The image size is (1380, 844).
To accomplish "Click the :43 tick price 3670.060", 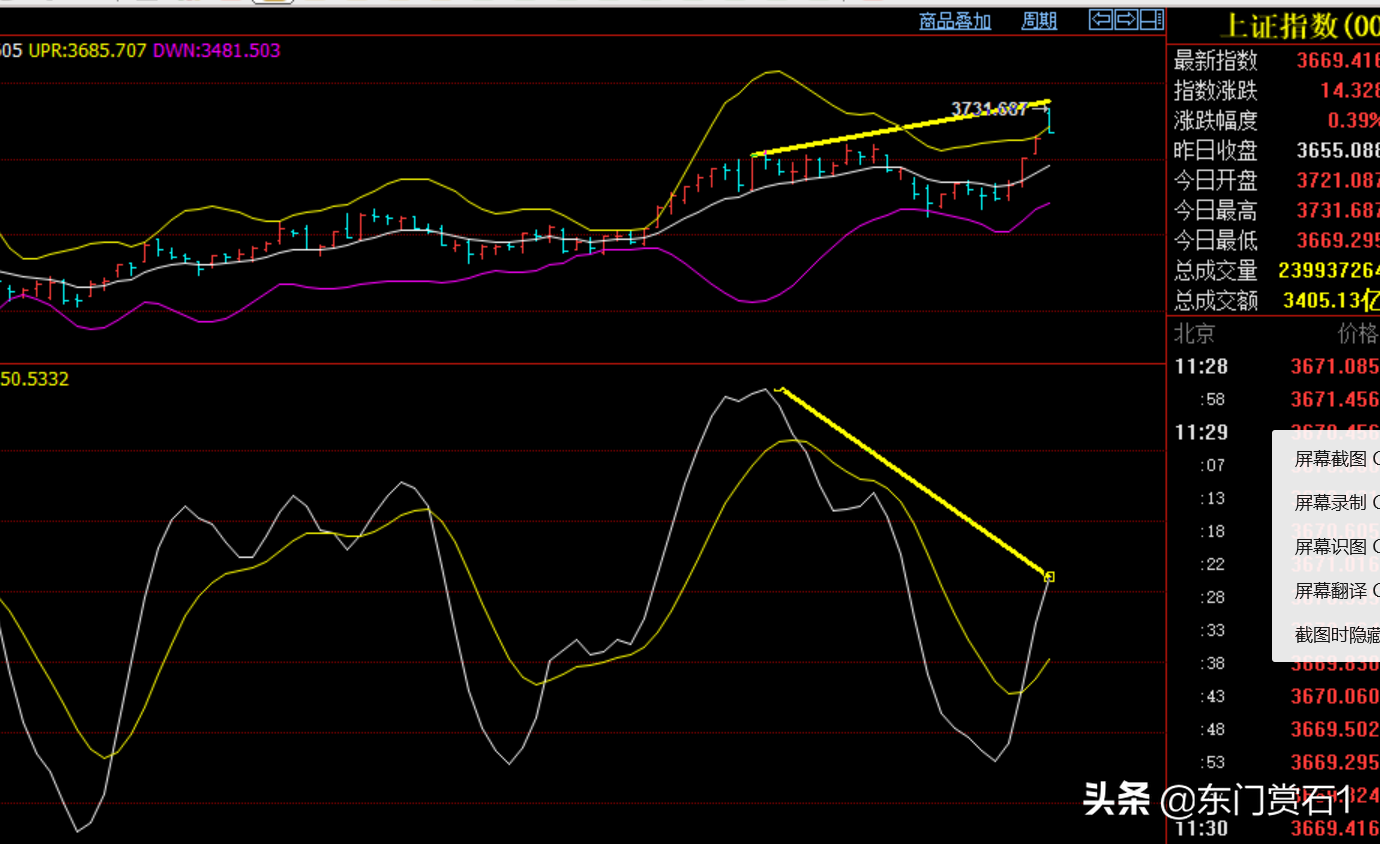I will [x=1335, y=696].
